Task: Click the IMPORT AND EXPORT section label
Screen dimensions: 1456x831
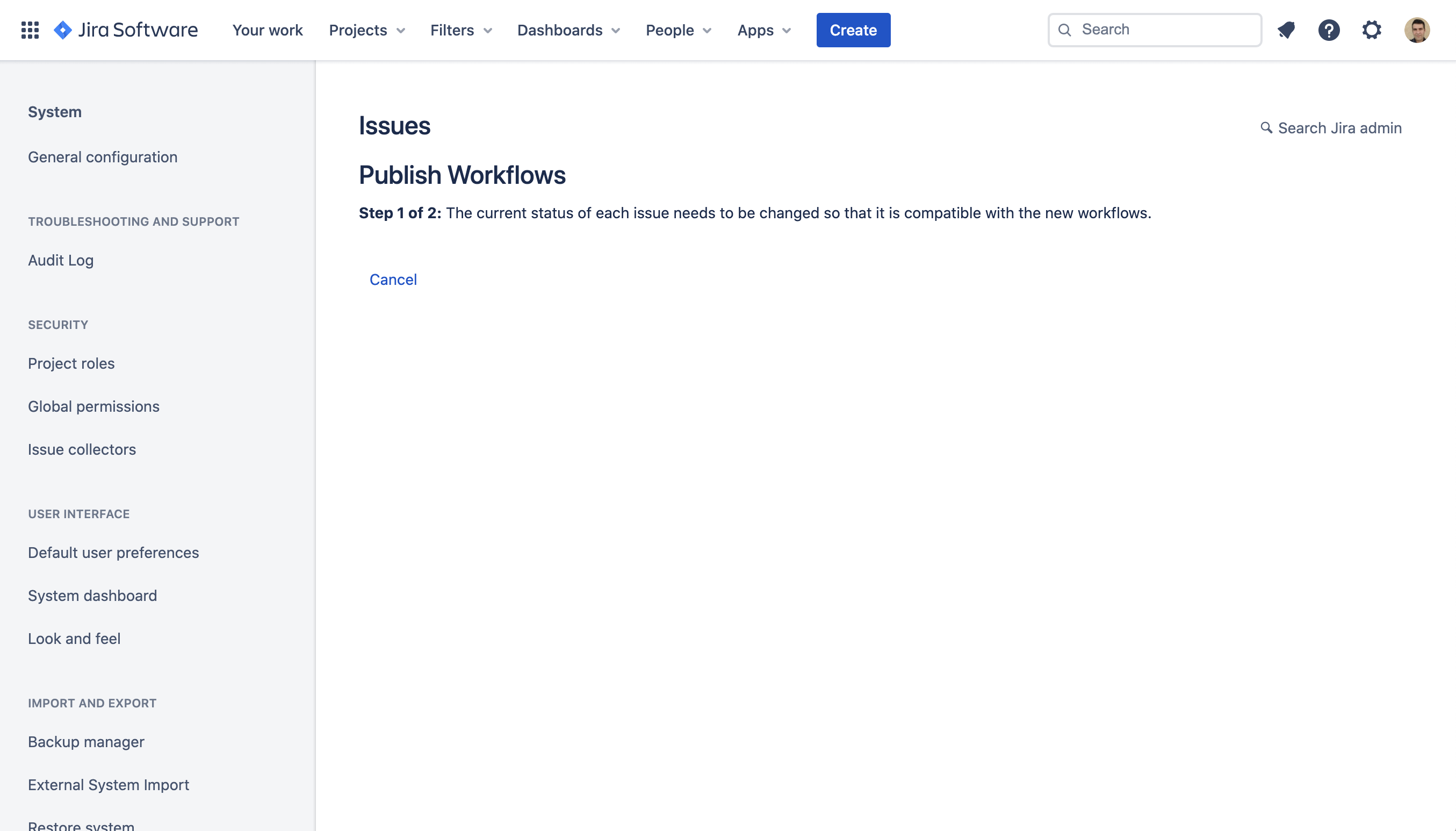Action: 92,703
